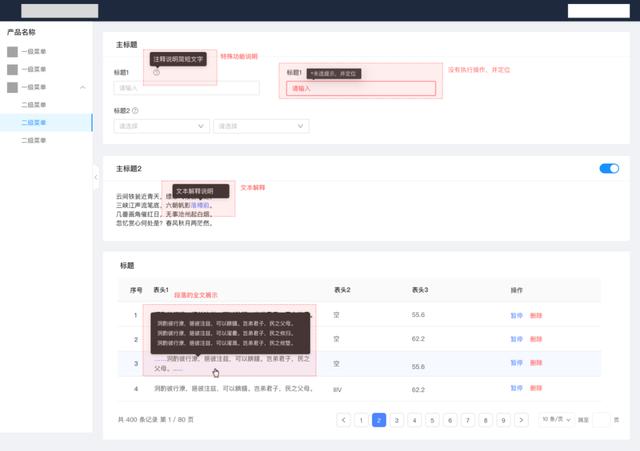Select page 9 in pagination
This screenshot has width=640, height=451.
[503, 420]
